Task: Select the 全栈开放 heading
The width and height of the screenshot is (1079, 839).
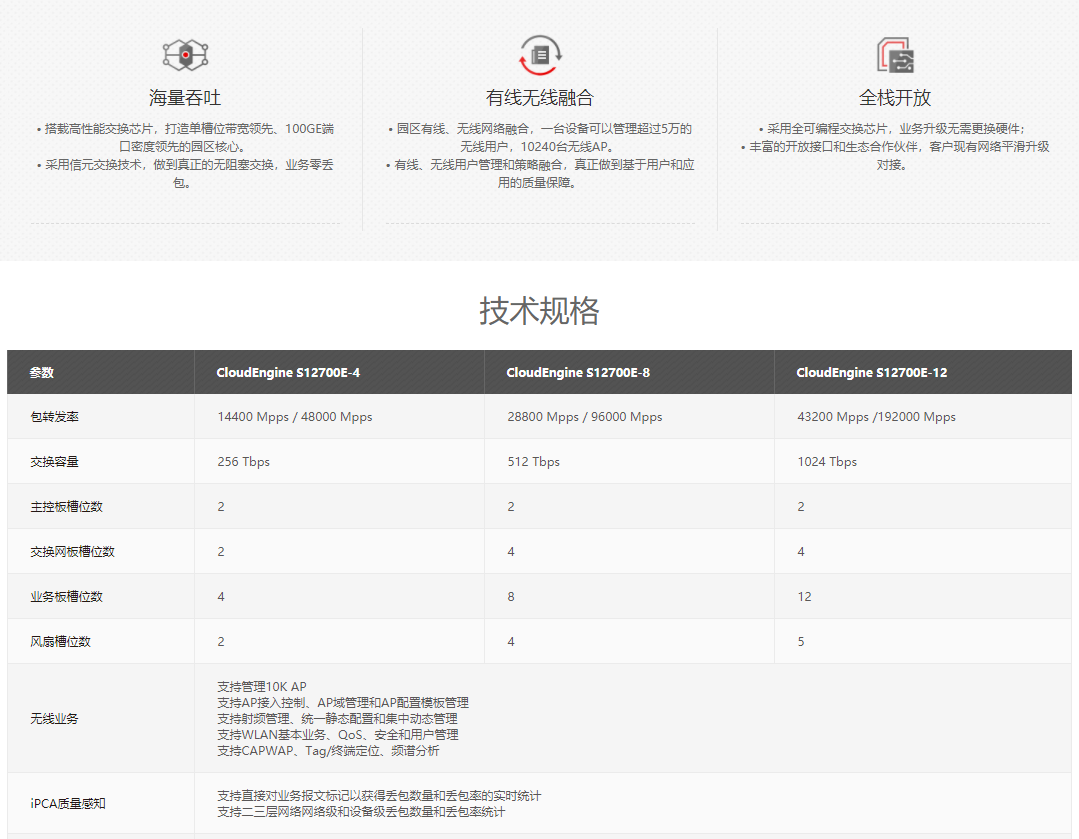Action: pos(895,98)
